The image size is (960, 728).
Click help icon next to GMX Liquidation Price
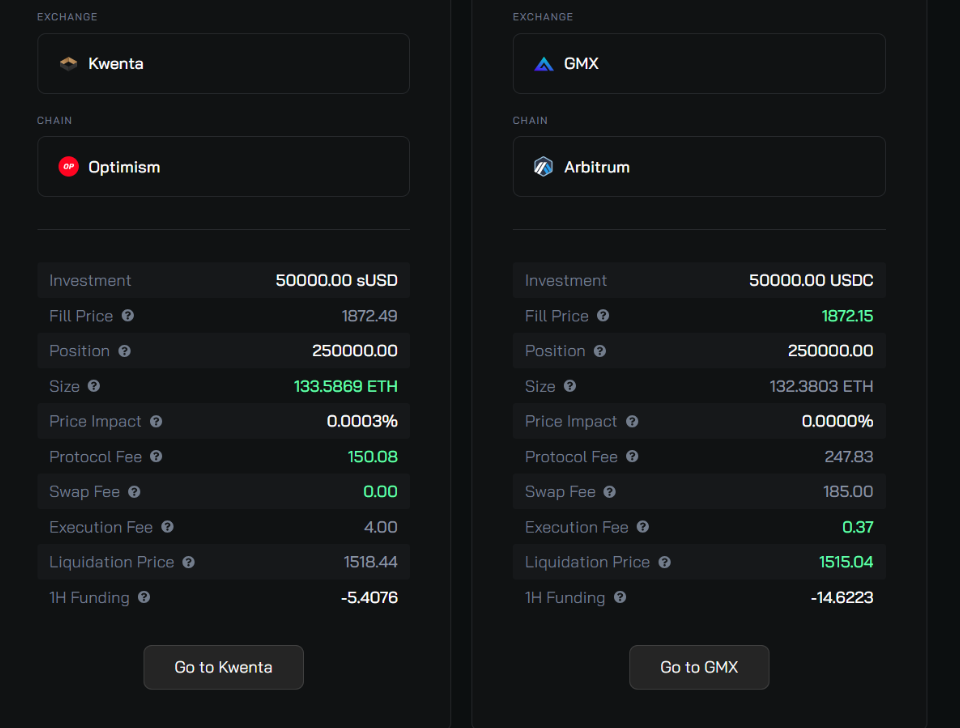(665, 562)
